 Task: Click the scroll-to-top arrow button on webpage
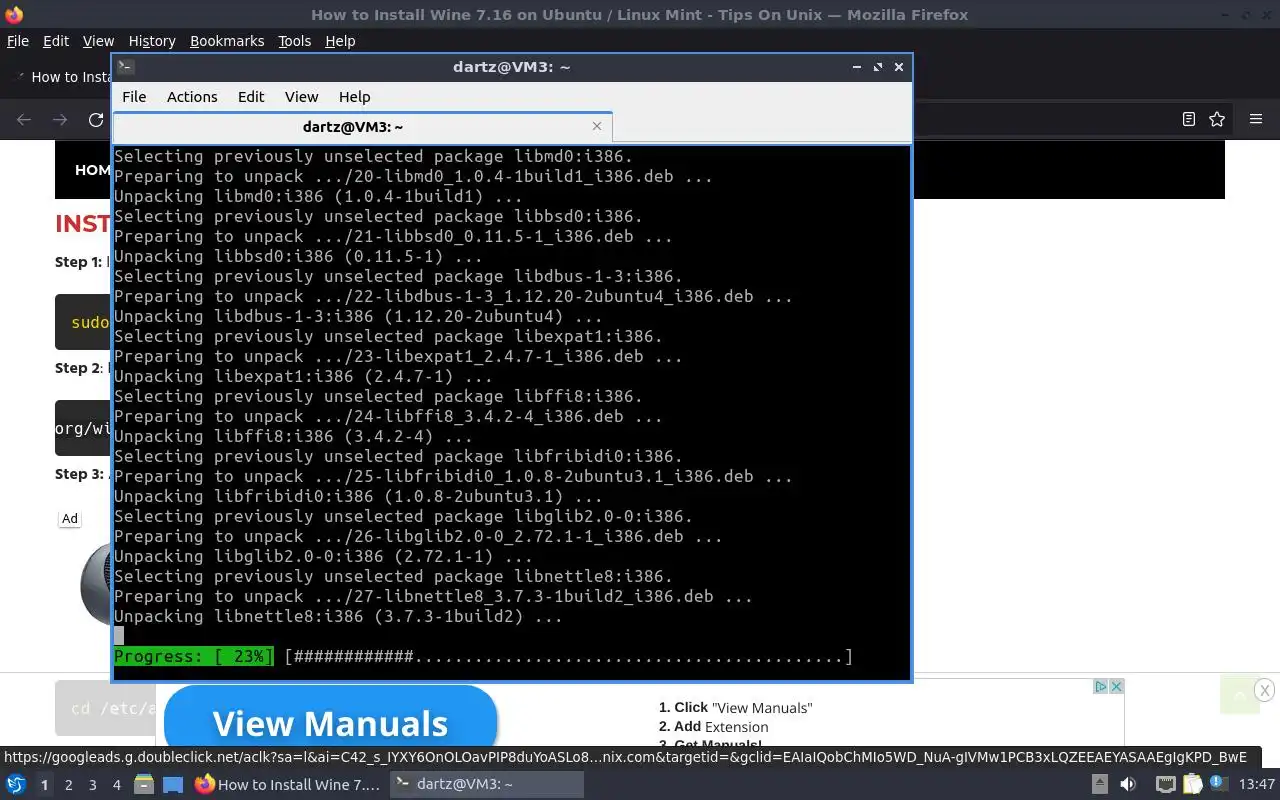click(1239, 695)
